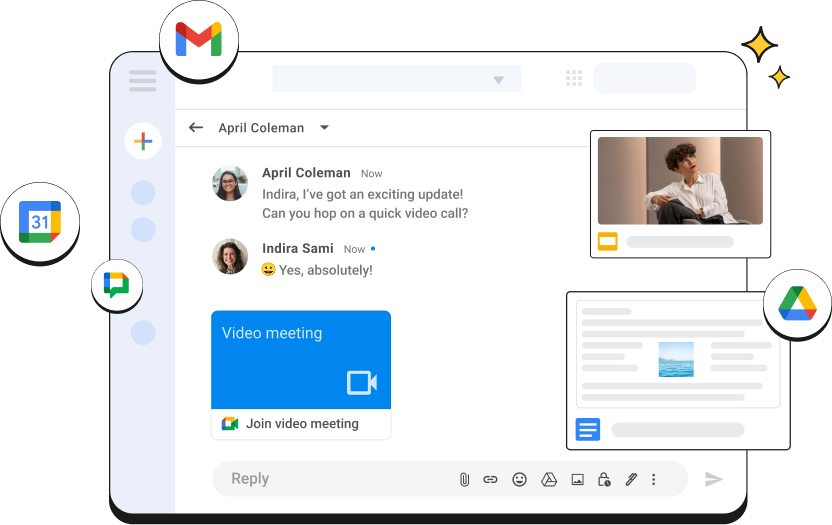
Task: Click the April Coleman conversation title
Action: [x=261, y=128]
